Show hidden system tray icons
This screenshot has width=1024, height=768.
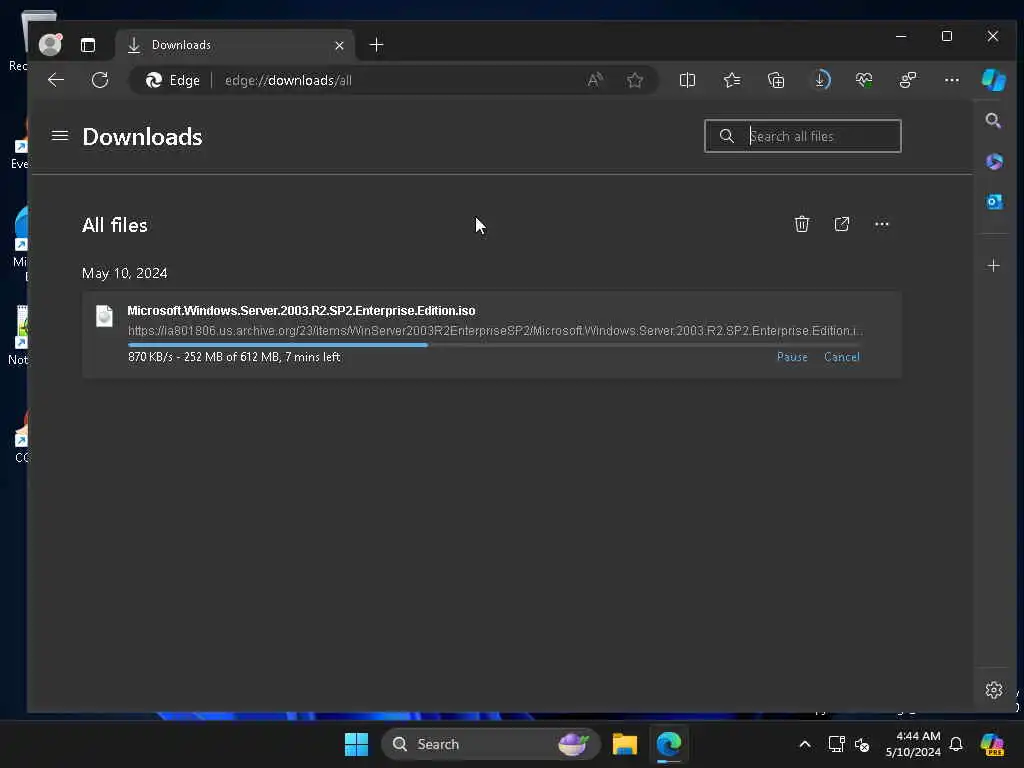tap(805, 744)
